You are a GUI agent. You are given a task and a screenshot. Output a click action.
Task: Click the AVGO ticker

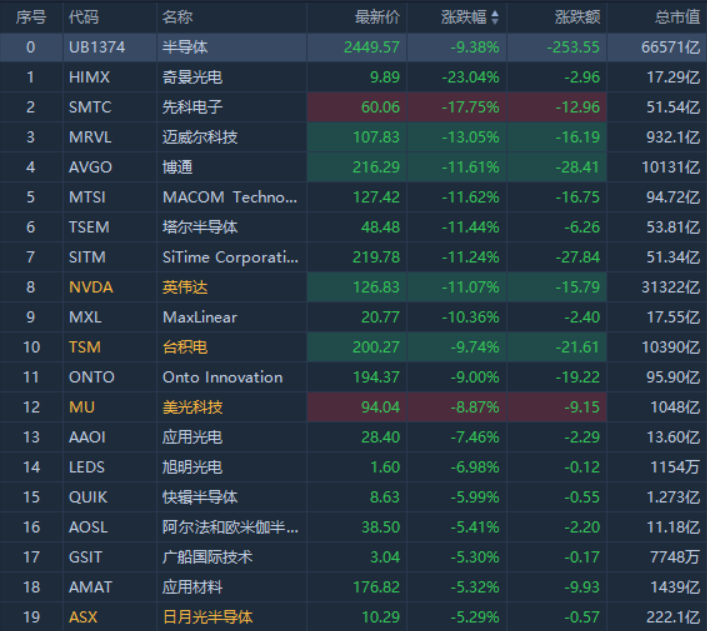(90, 167)
